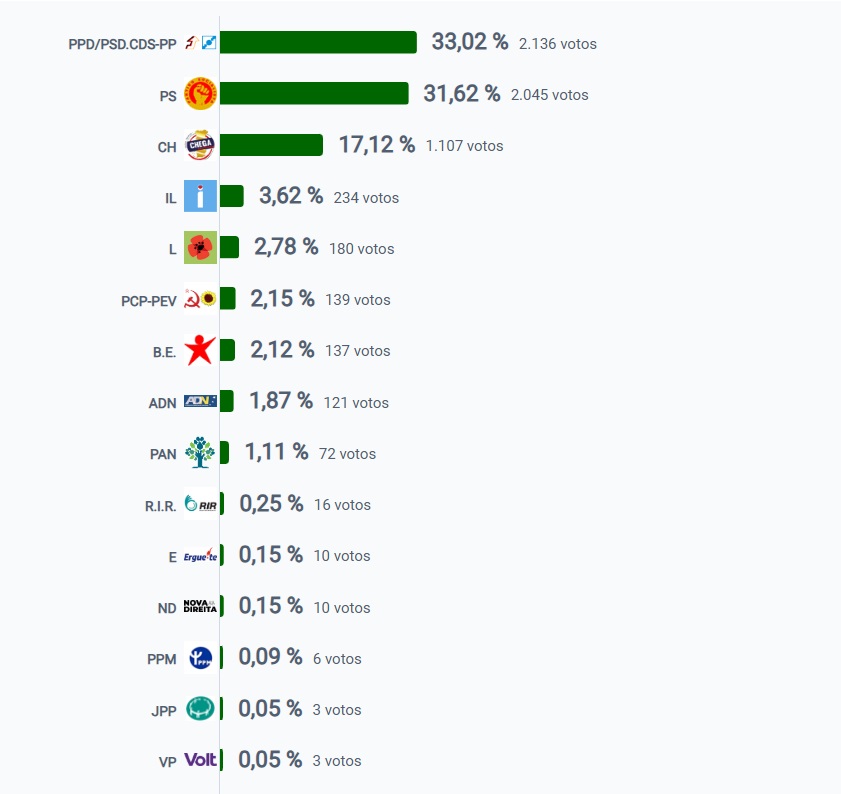Image resolution: width=841 pixels, height=794 pixels.
Task: Click the PCP-PEV party name label
Action: [x=149, y=301]
